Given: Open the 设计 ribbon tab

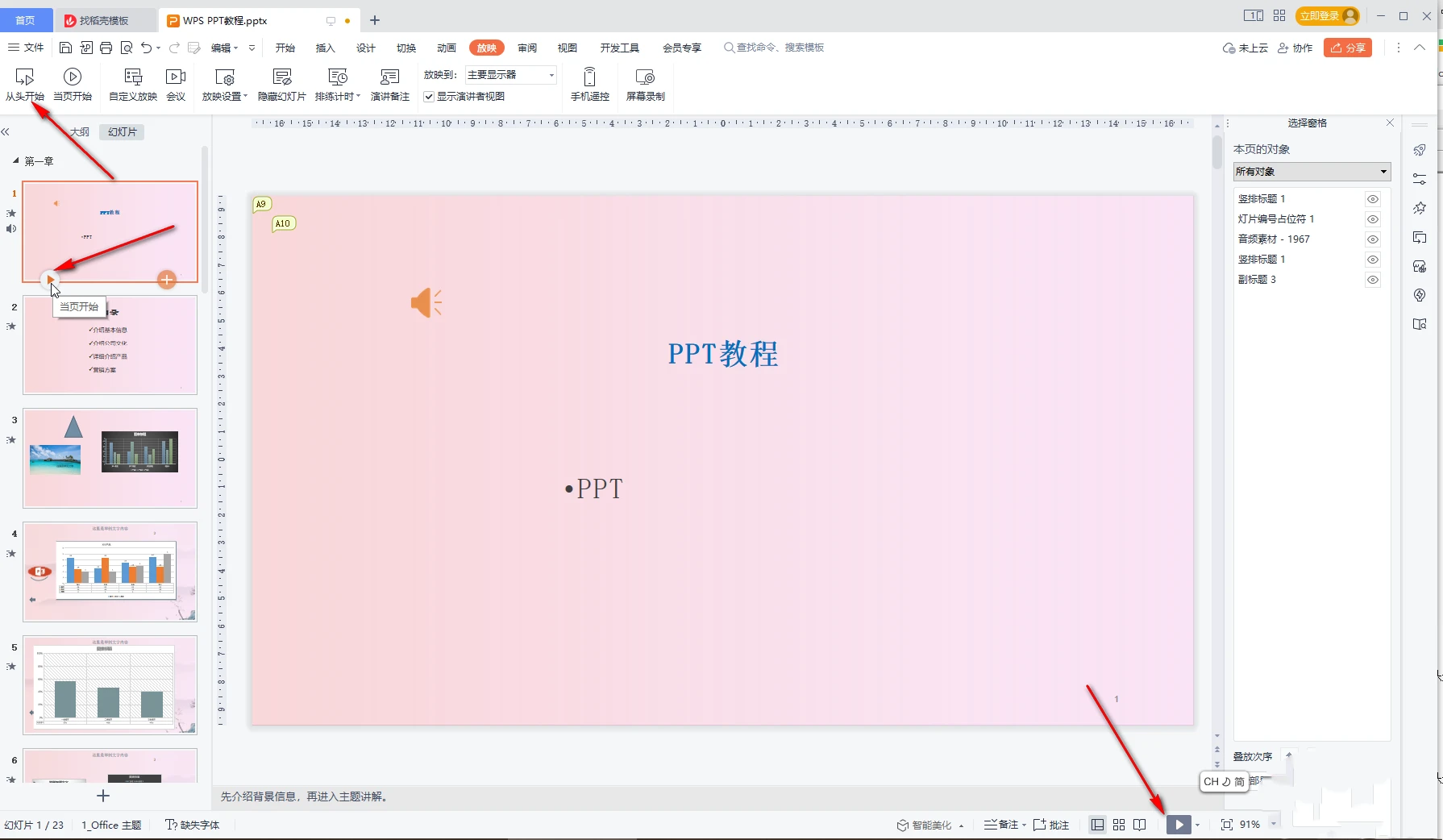Looking at the screenshot, I should (366, 48).
